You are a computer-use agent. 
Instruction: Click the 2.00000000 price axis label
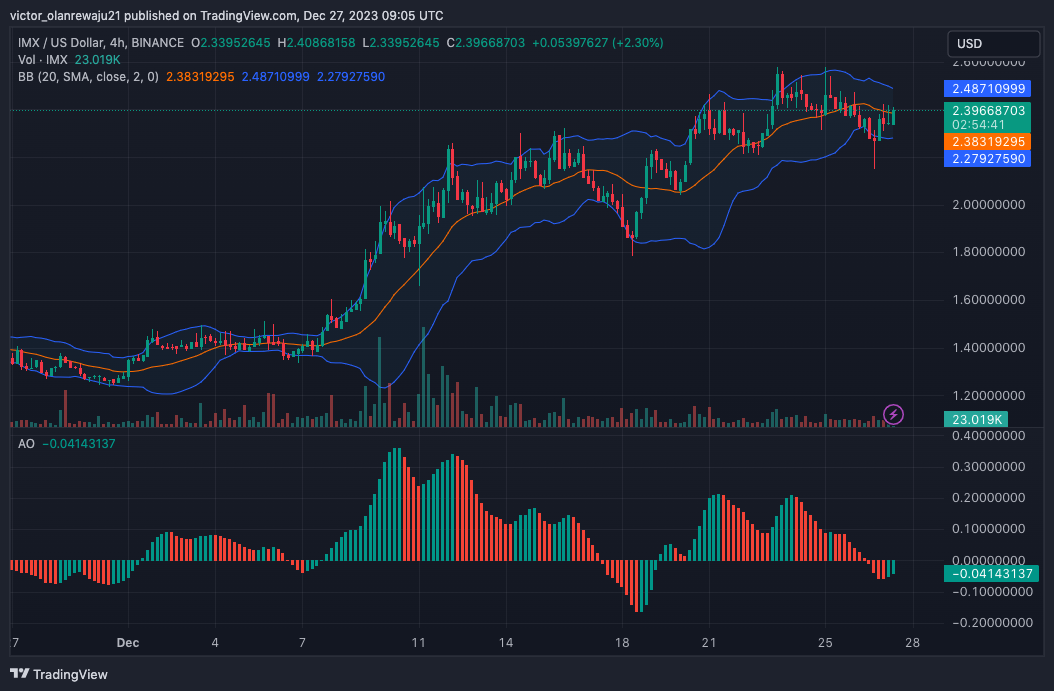click(988, 204)
